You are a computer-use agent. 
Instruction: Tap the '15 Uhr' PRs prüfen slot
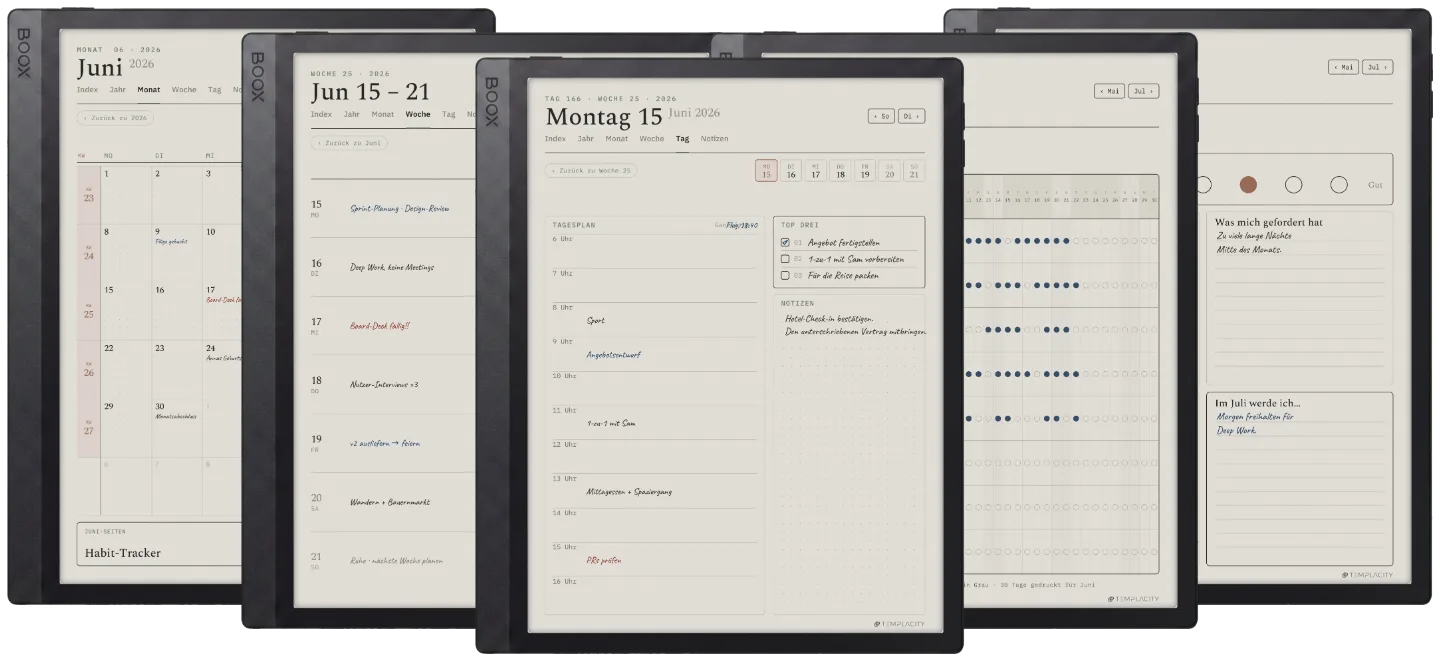(655, 559)
